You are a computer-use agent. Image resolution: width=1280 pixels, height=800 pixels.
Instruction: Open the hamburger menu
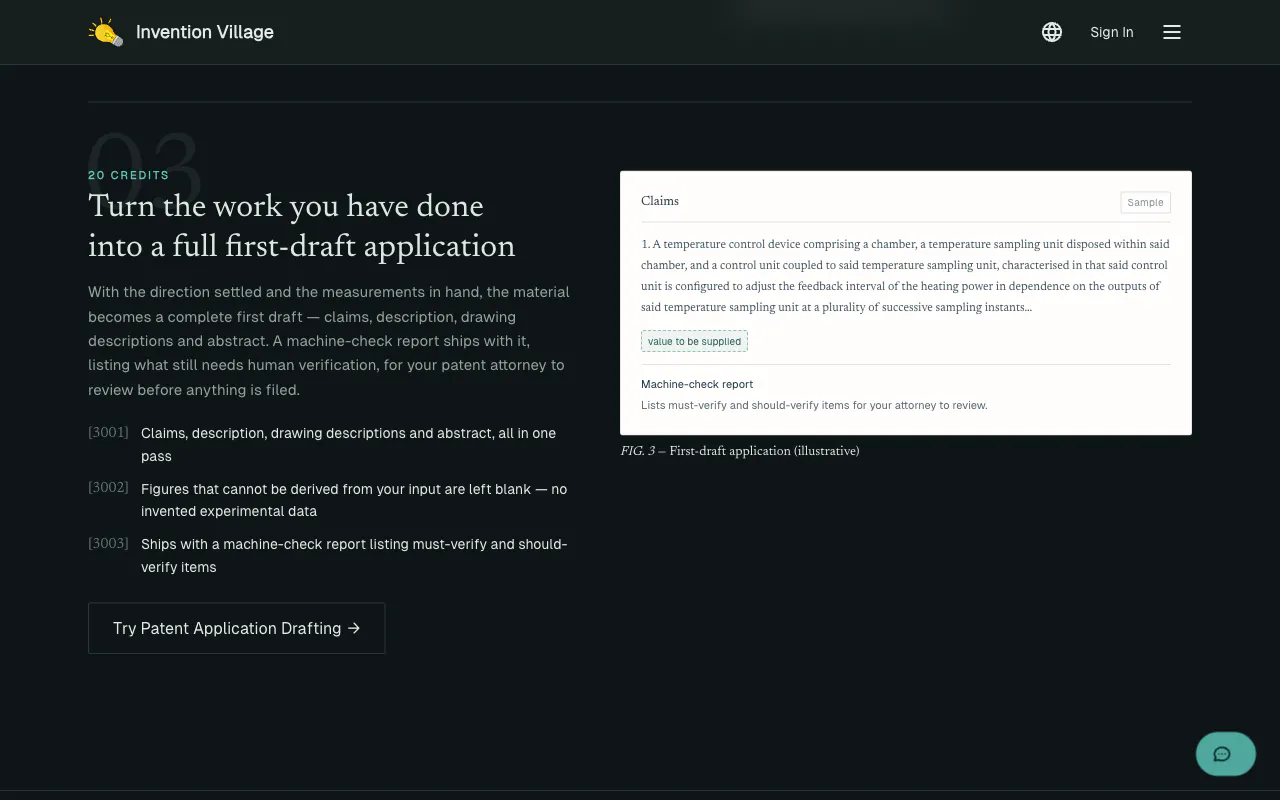tap(1172, 32)
